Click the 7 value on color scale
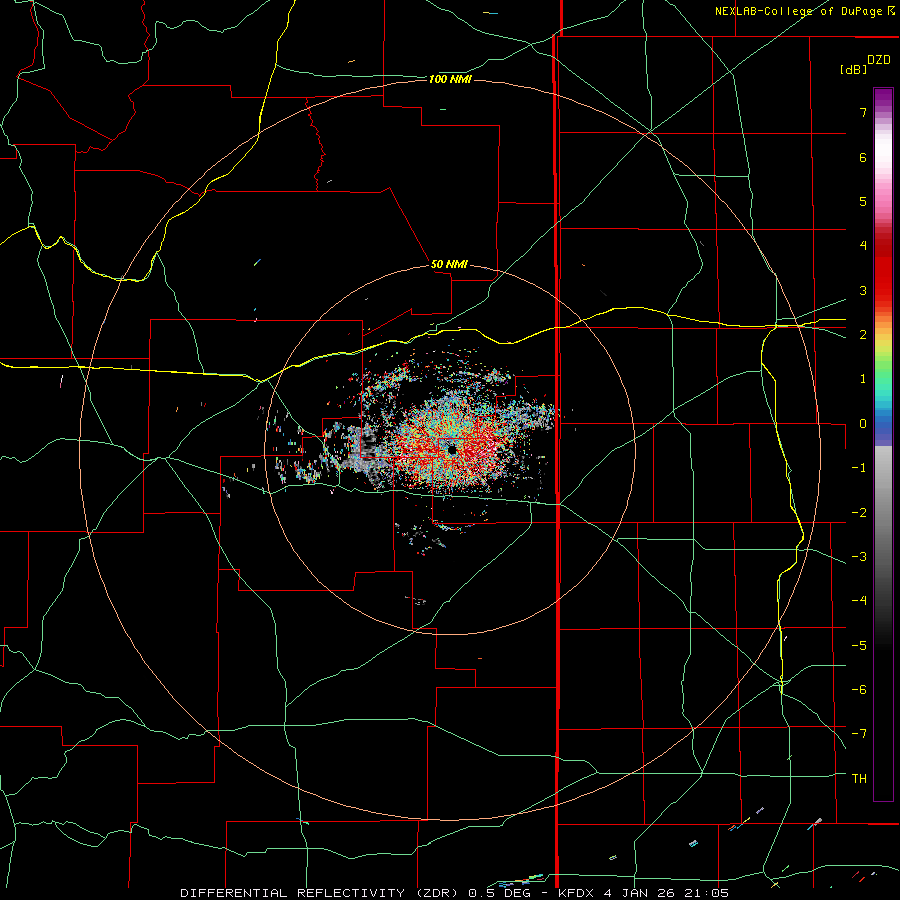 (x=863, y=112)
